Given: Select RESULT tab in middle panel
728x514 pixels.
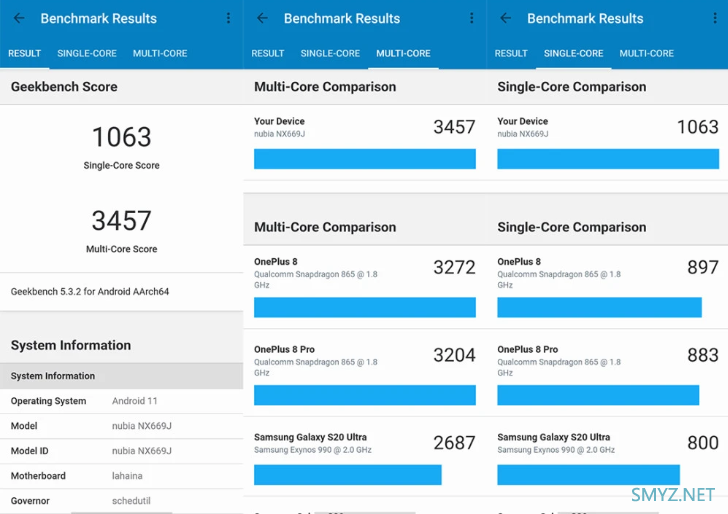Looking at the screenshot, I should pyautogui.click(x=268, y=53).
